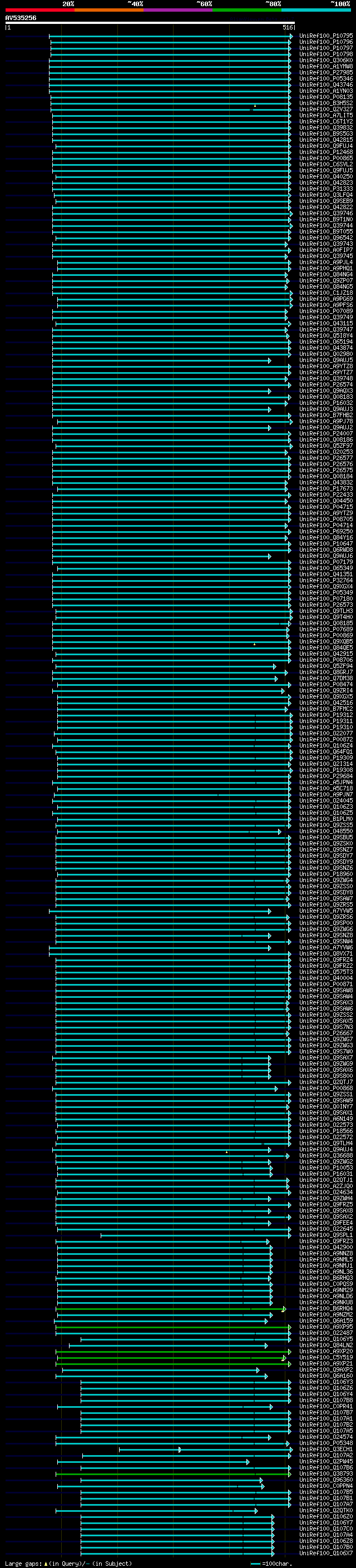The width and height of the screenshot is (356, 1568).
Task: Open entry UniRef100_P27985
Action: click(x=326, y=72)
